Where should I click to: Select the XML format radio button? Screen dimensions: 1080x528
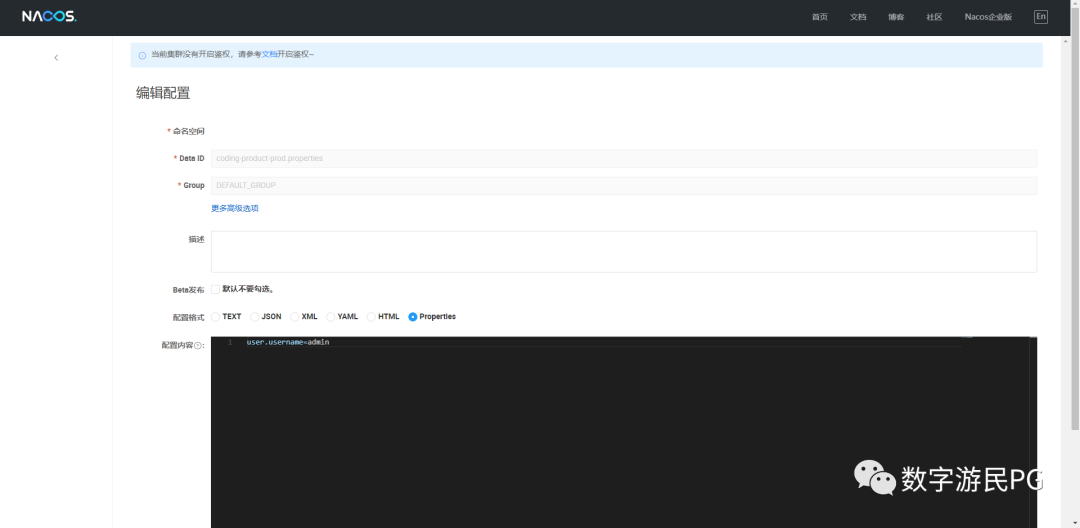(295, 317)
